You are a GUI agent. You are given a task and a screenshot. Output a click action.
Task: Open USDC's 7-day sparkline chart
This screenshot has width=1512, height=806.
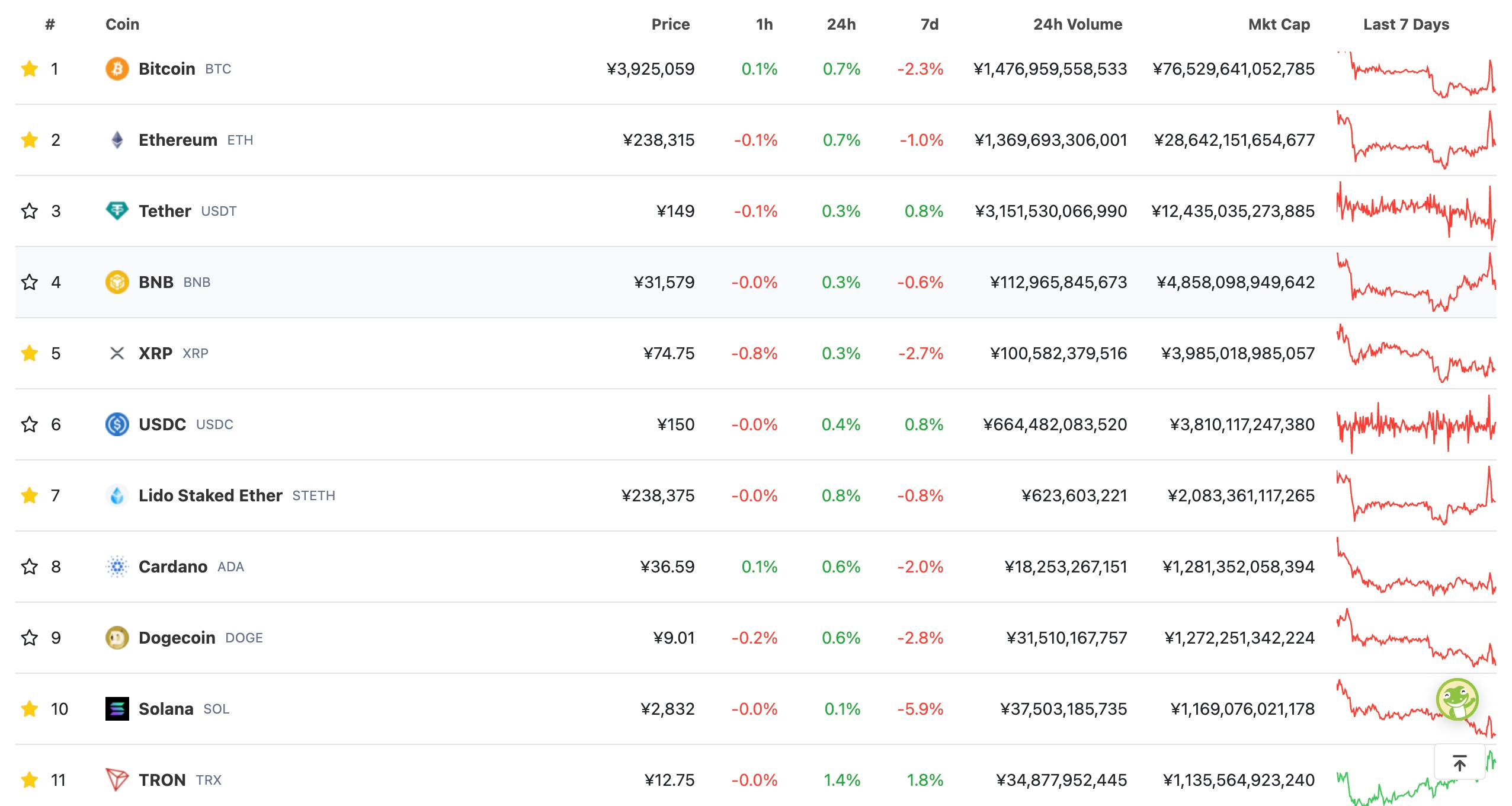(x=1416, y=424)
